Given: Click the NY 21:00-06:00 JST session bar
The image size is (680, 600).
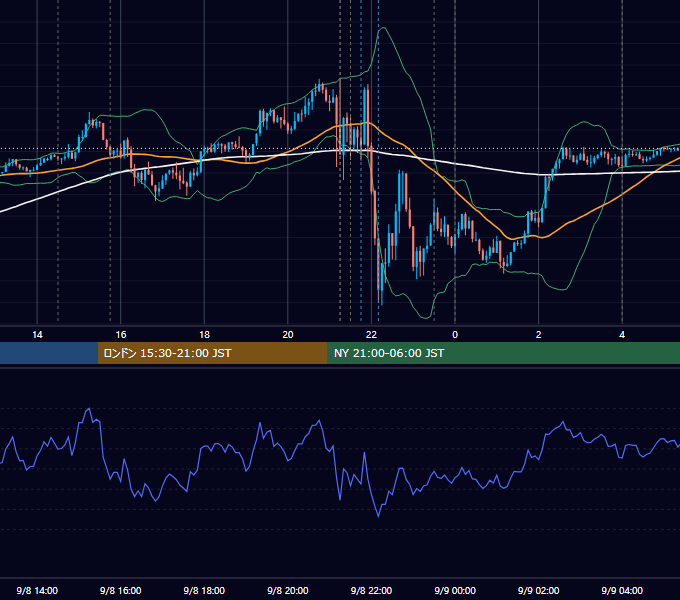Looking at the screenshot, I should (503, 353).
